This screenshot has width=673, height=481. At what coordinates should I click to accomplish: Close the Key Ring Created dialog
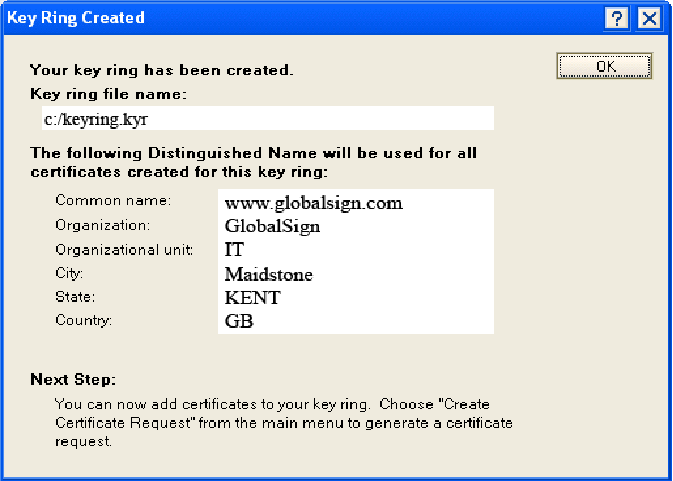tap(649, 18)
